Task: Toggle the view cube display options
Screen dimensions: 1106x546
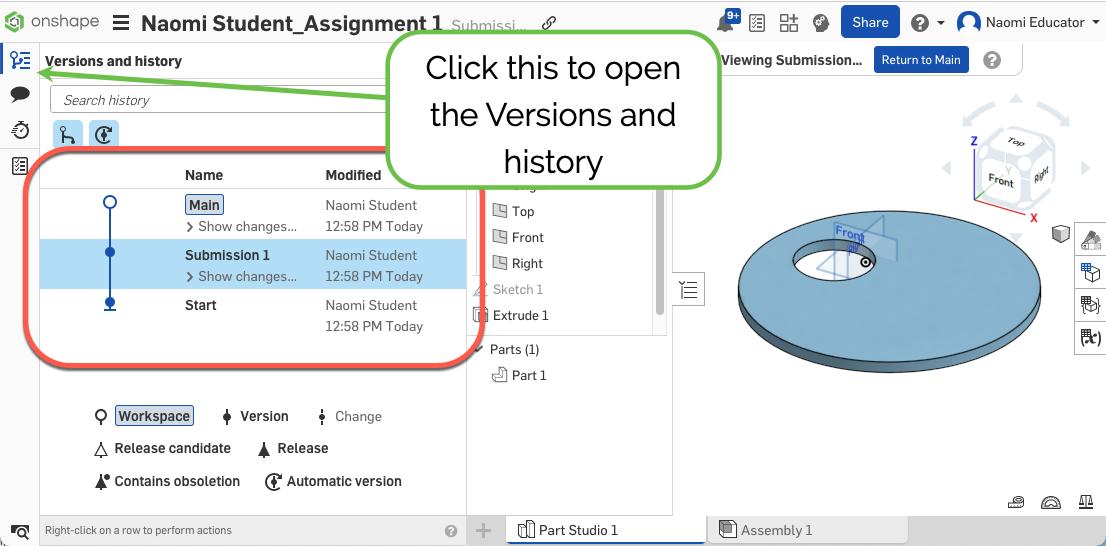Action: (1061, 234)
